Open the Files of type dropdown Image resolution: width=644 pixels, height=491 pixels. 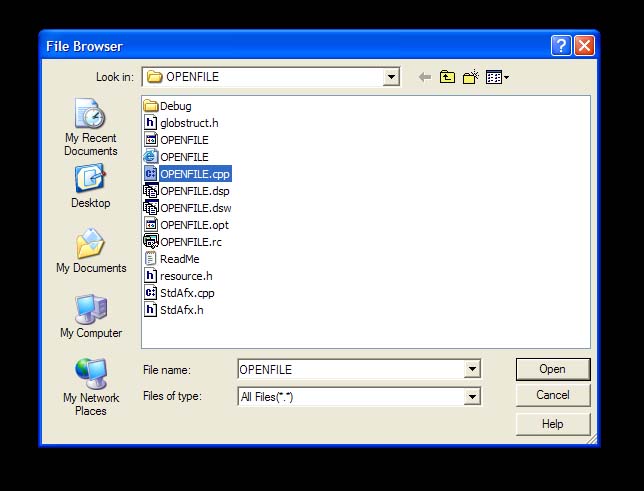[x=472, y=397]
